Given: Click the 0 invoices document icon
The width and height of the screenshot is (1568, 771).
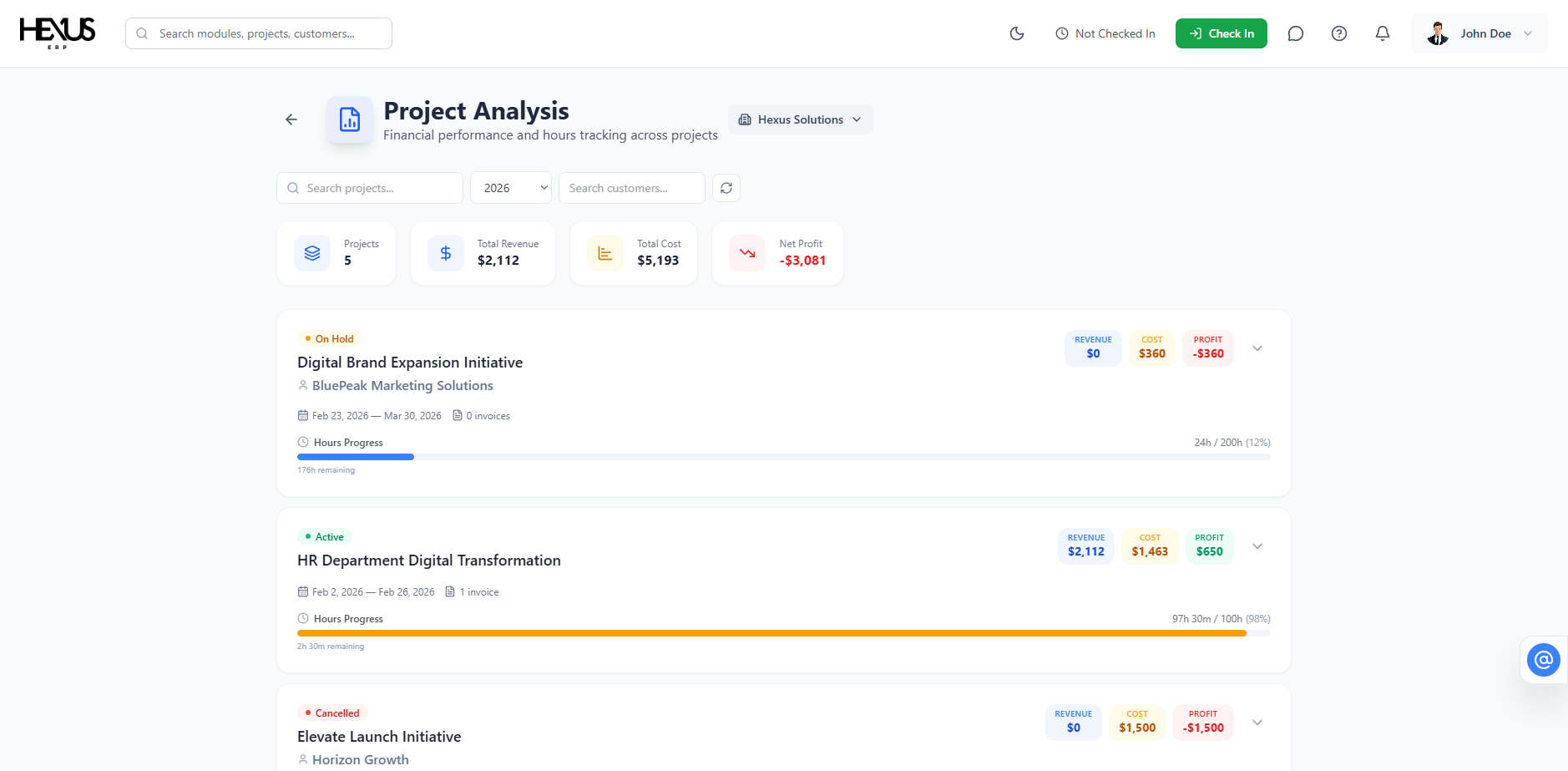Looking at the screenshot, I should tap(458, 415).
